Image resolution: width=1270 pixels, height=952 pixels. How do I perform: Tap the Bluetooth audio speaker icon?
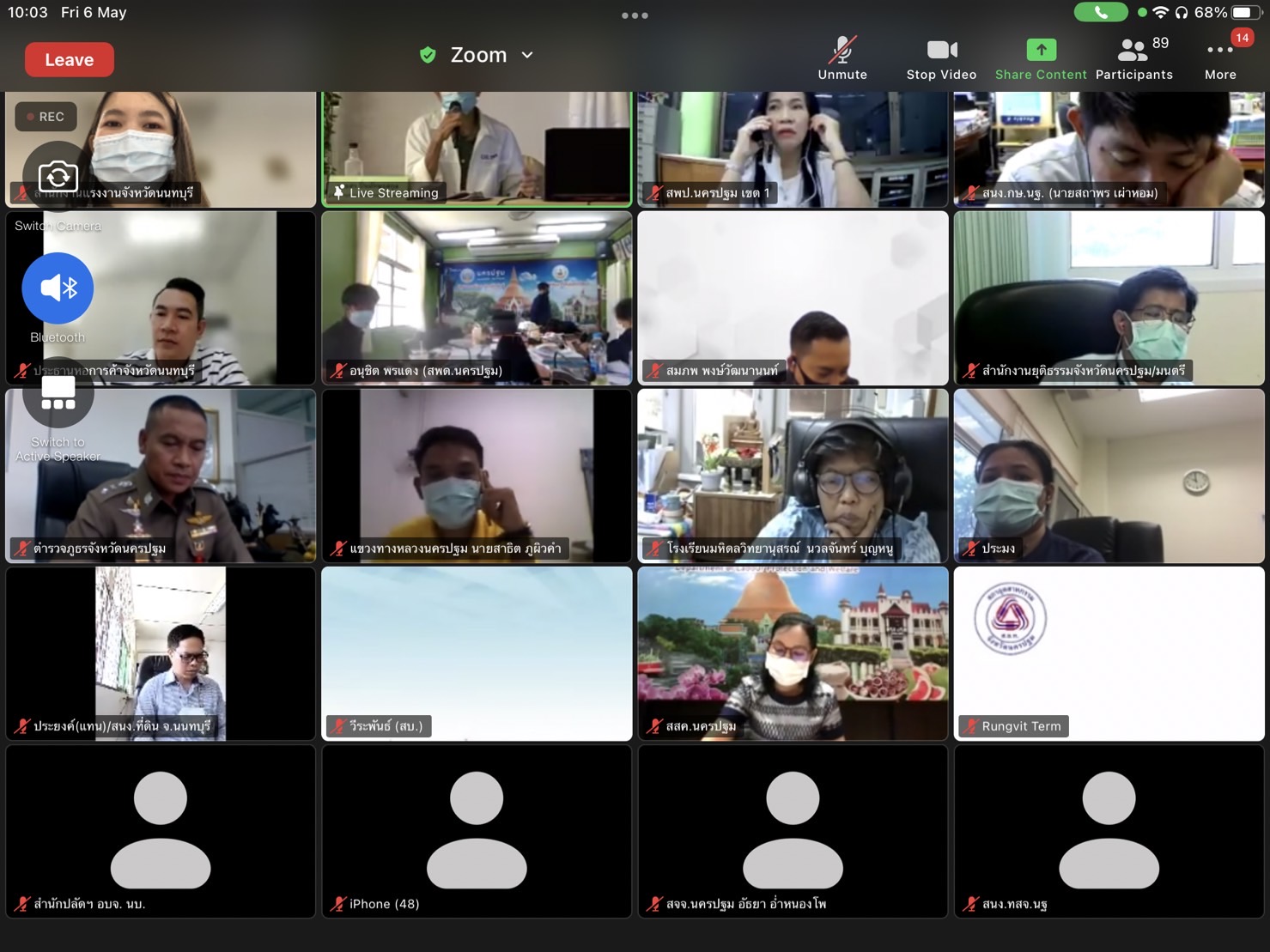(x=58, y=288)
